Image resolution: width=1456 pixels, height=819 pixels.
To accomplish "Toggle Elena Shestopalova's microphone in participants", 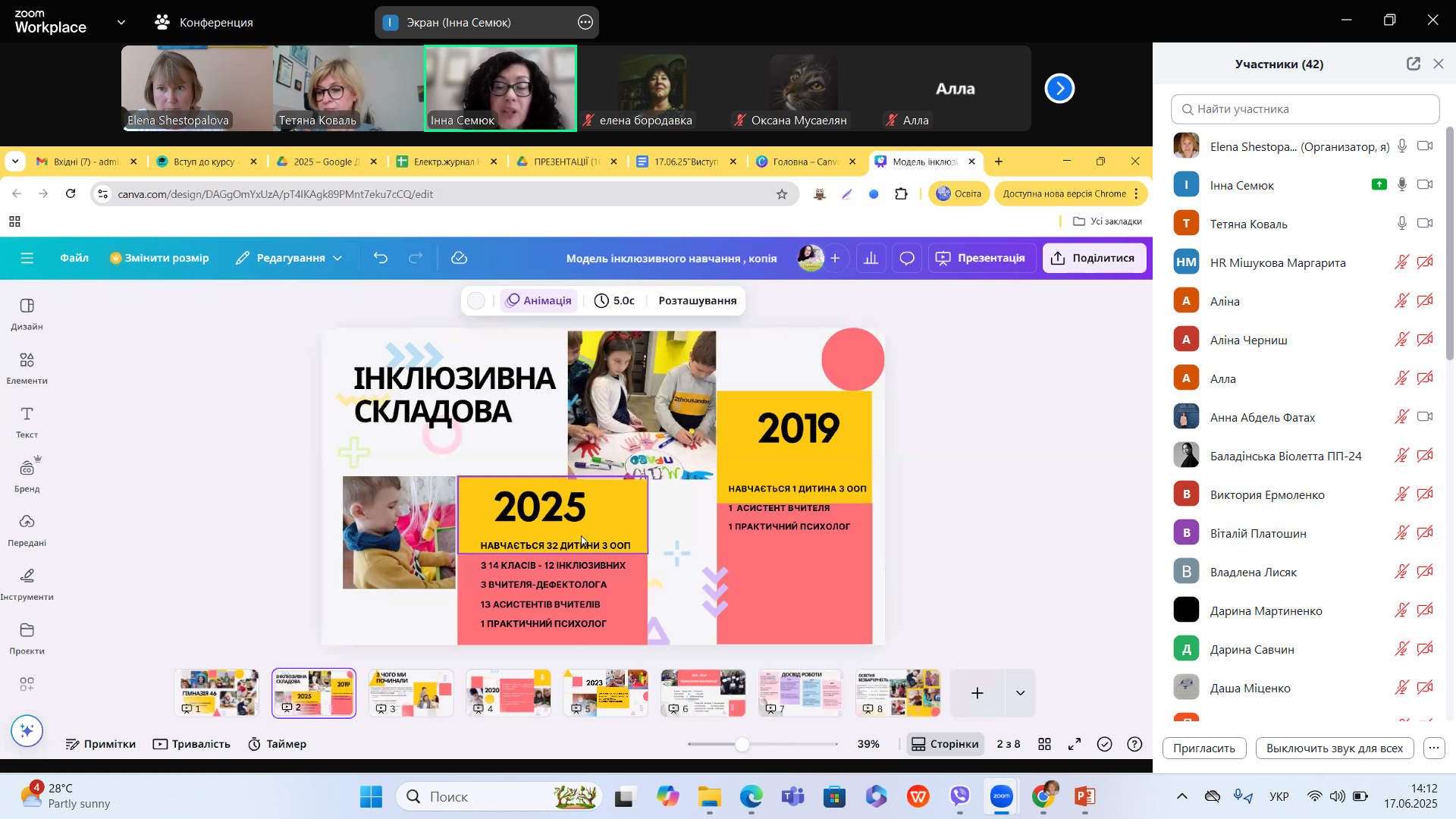I will [1402, 146].
